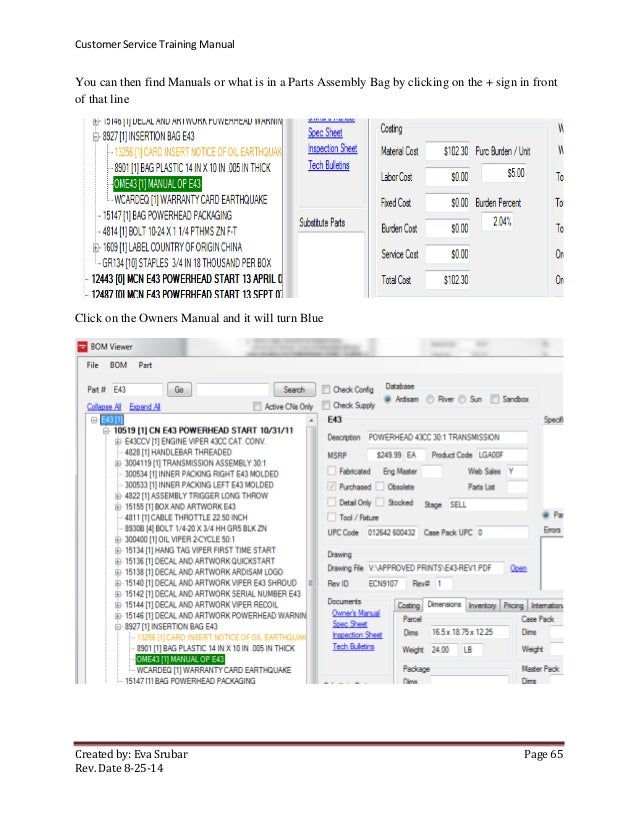638x826 pixels.
Task: Select 300534 INNER PACKING RIGHT E43 MOLDED
Action: pos(201,474)
